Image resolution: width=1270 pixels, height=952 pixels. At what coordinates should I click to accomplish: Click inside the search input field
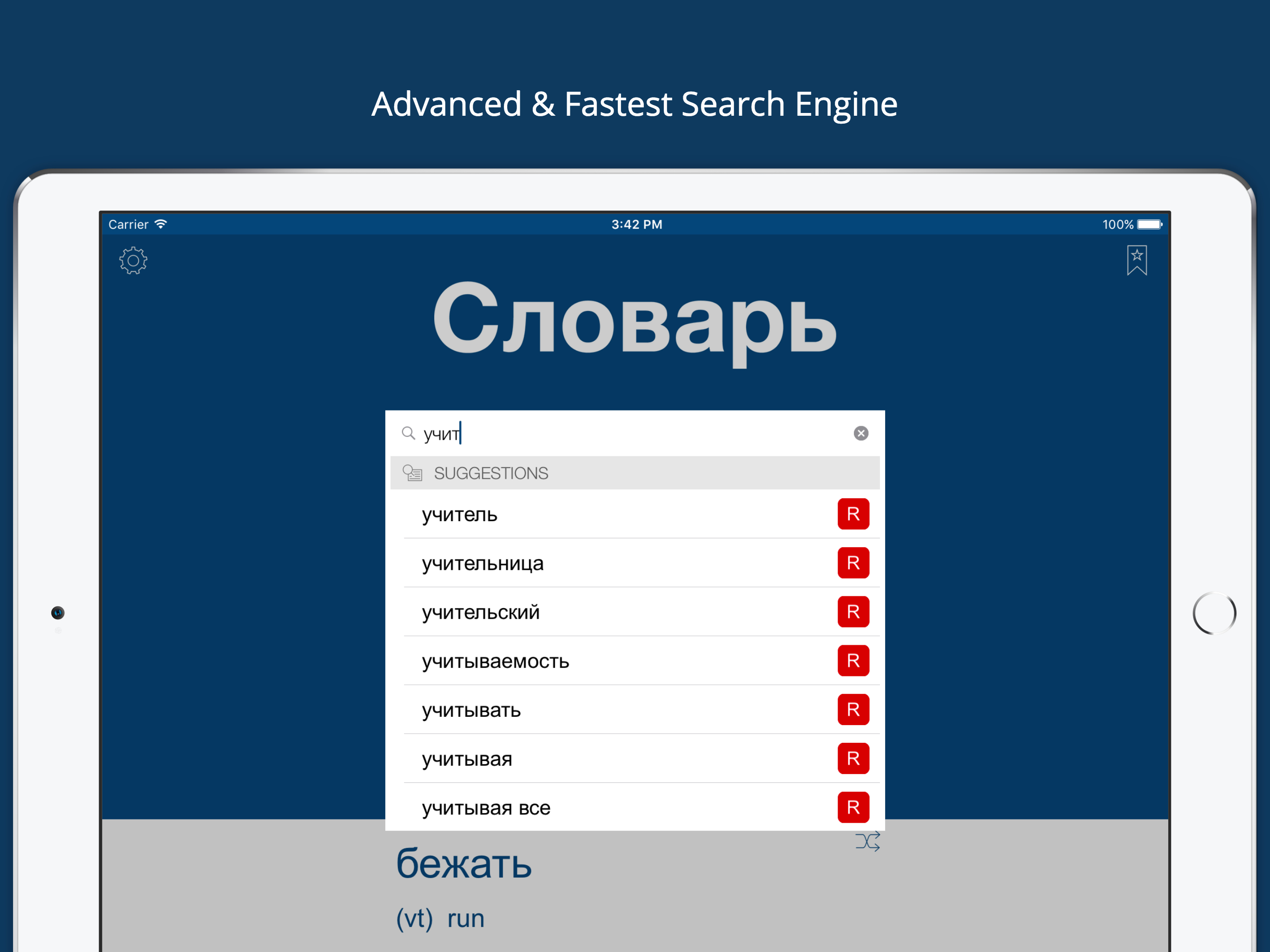tap(632, 434)
